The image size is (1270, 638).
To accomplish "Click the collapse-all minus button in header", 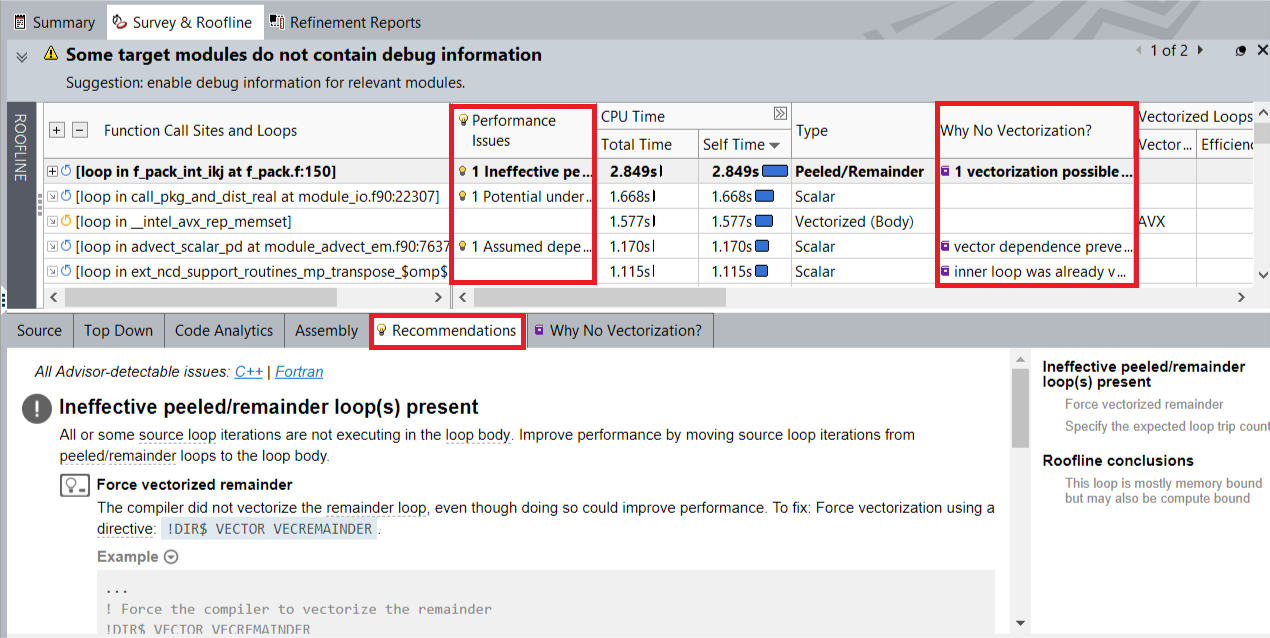I will click(81, 130).
